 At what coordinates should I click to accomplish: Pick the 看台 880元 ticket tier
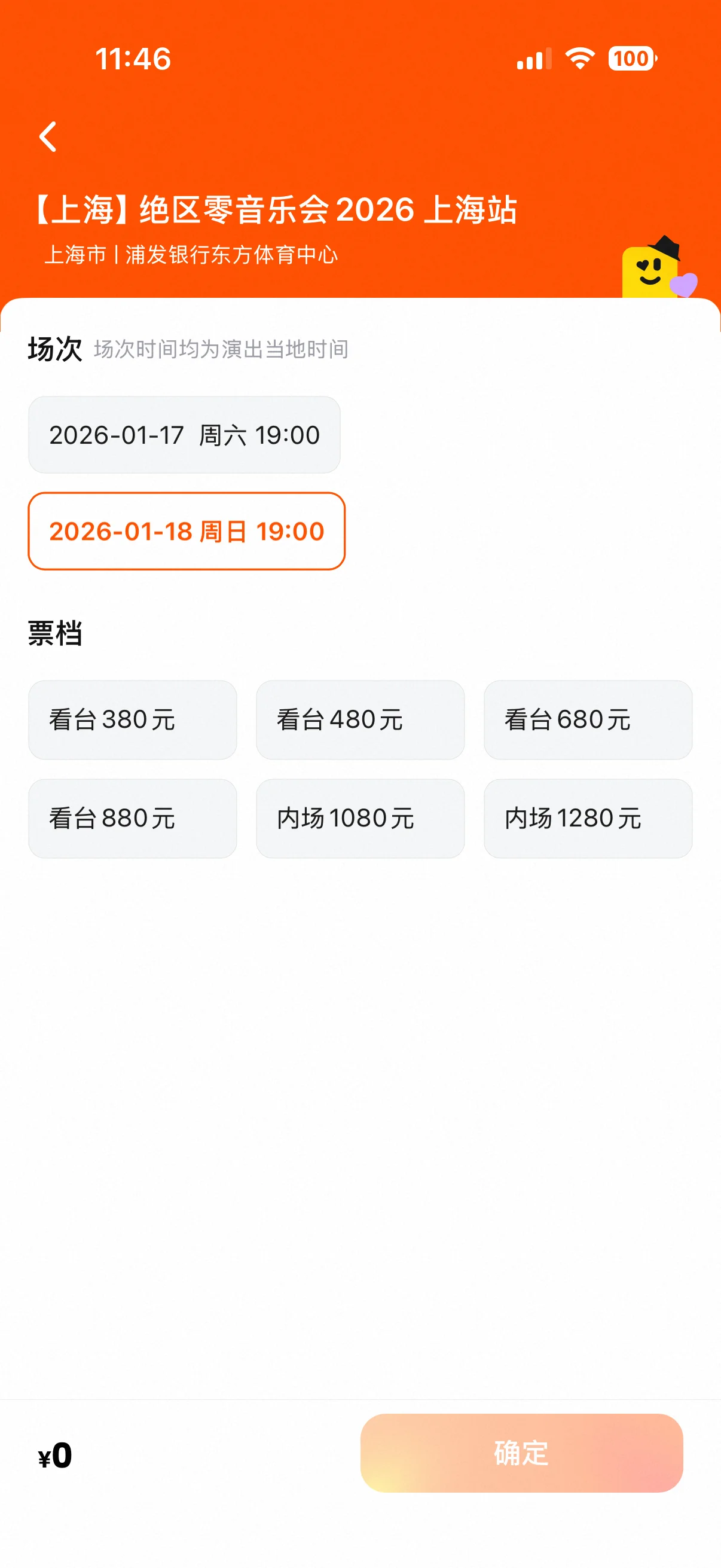133,818
